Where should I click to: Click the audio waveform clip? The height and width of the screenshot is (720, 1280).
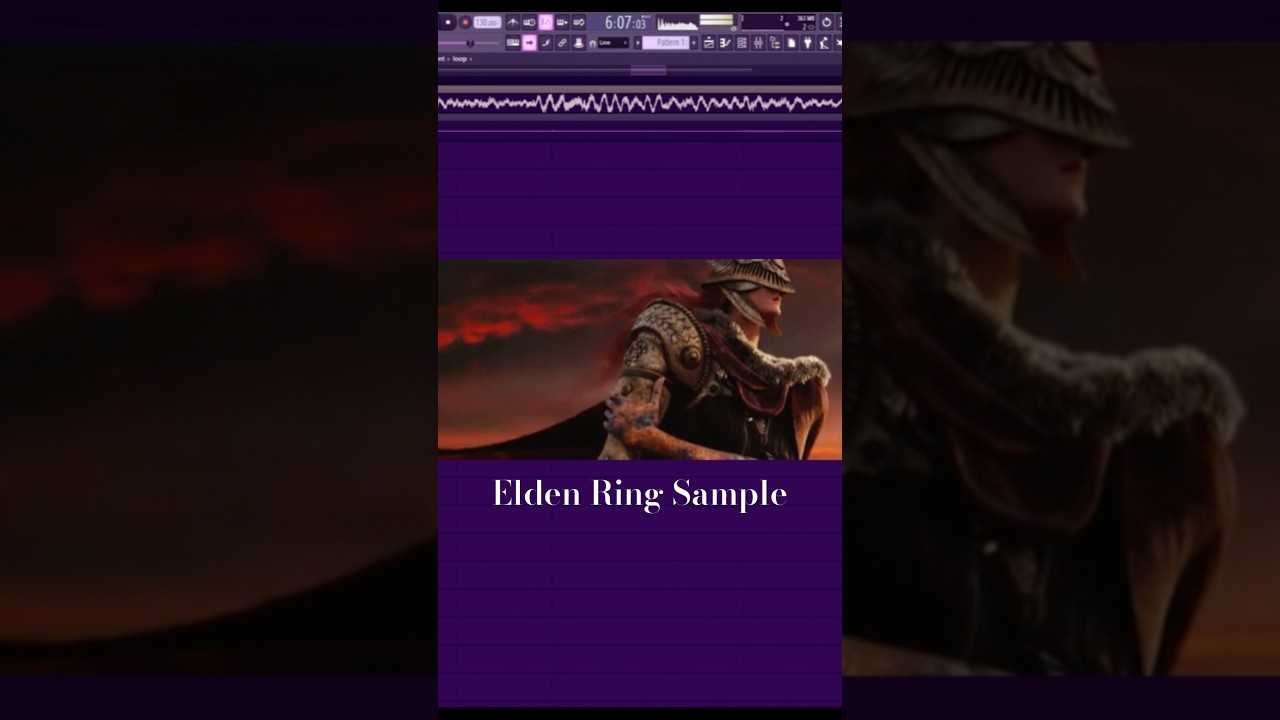(x=640, y=103)
